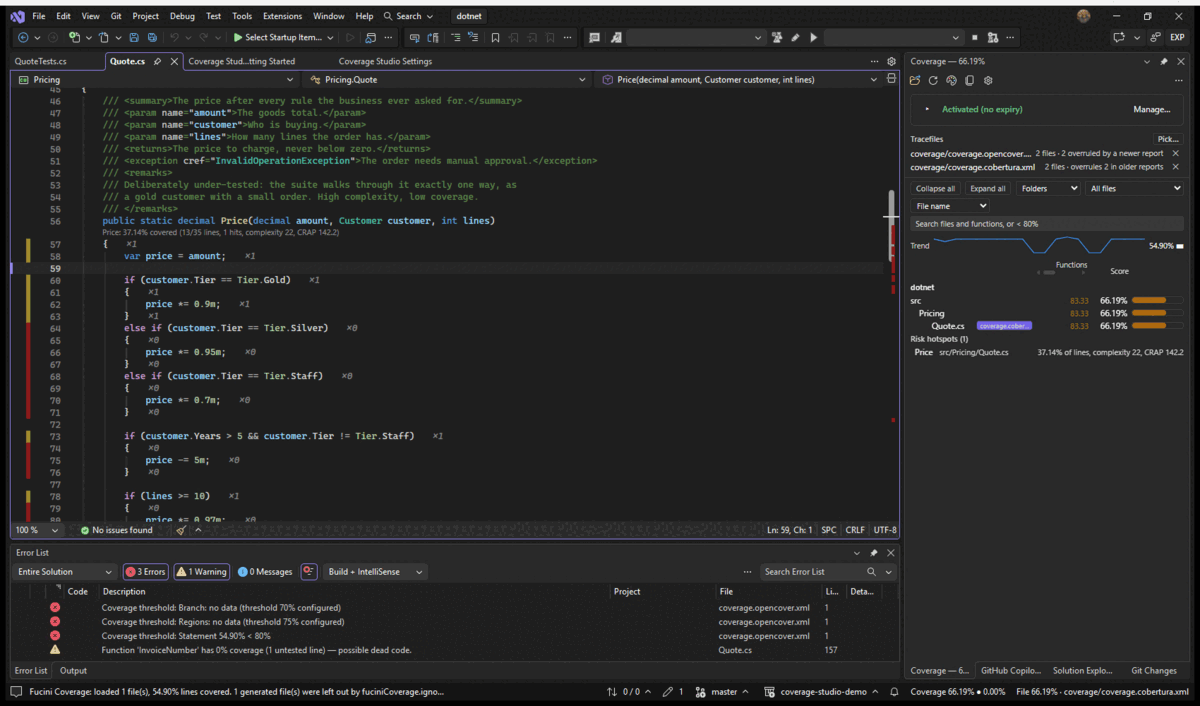Click the Save icon in toolbar

click(x=133, y=38)
